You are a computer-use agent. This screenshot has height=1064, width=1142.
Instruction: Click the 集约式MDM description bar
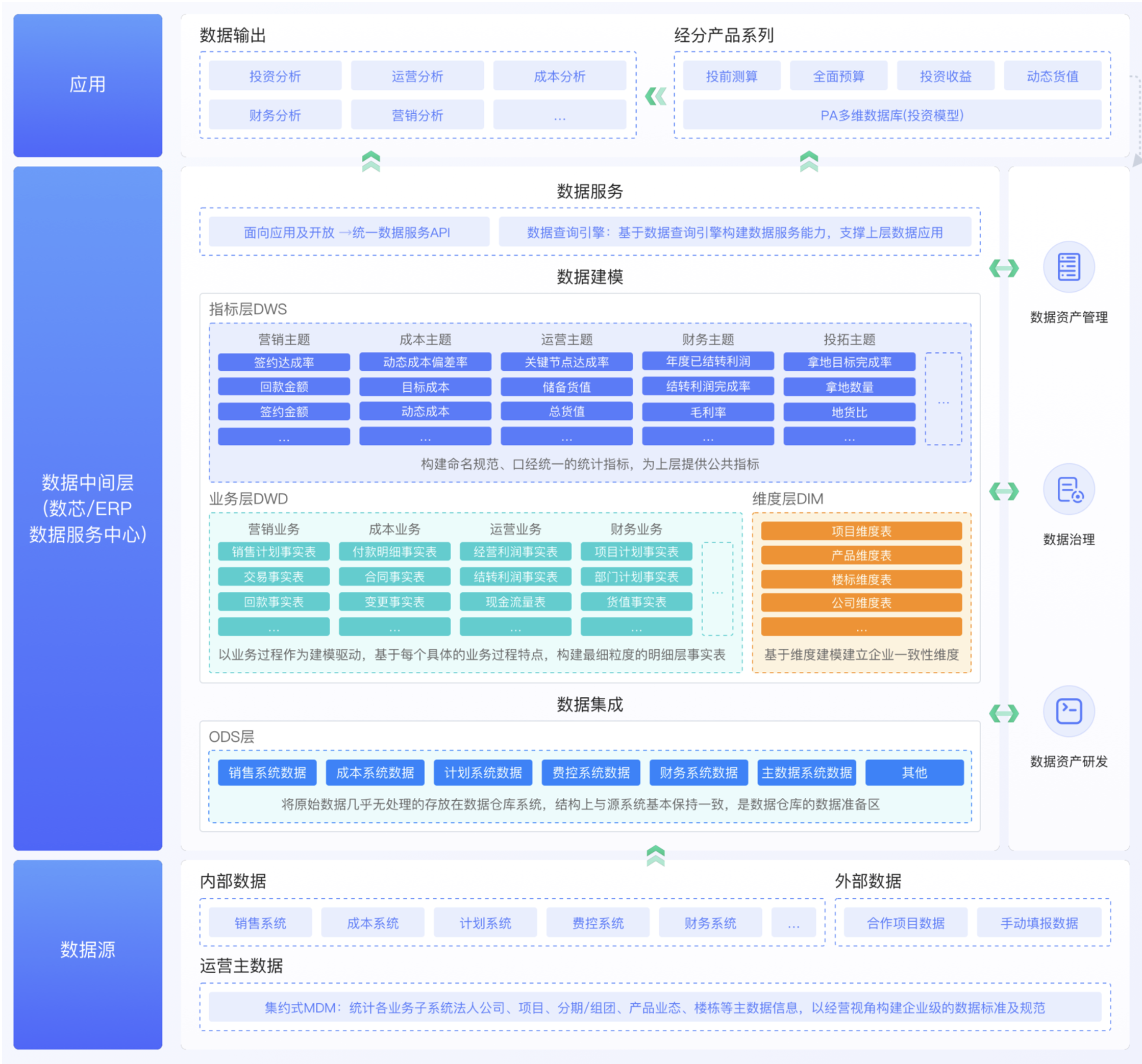coord(655,1007)
